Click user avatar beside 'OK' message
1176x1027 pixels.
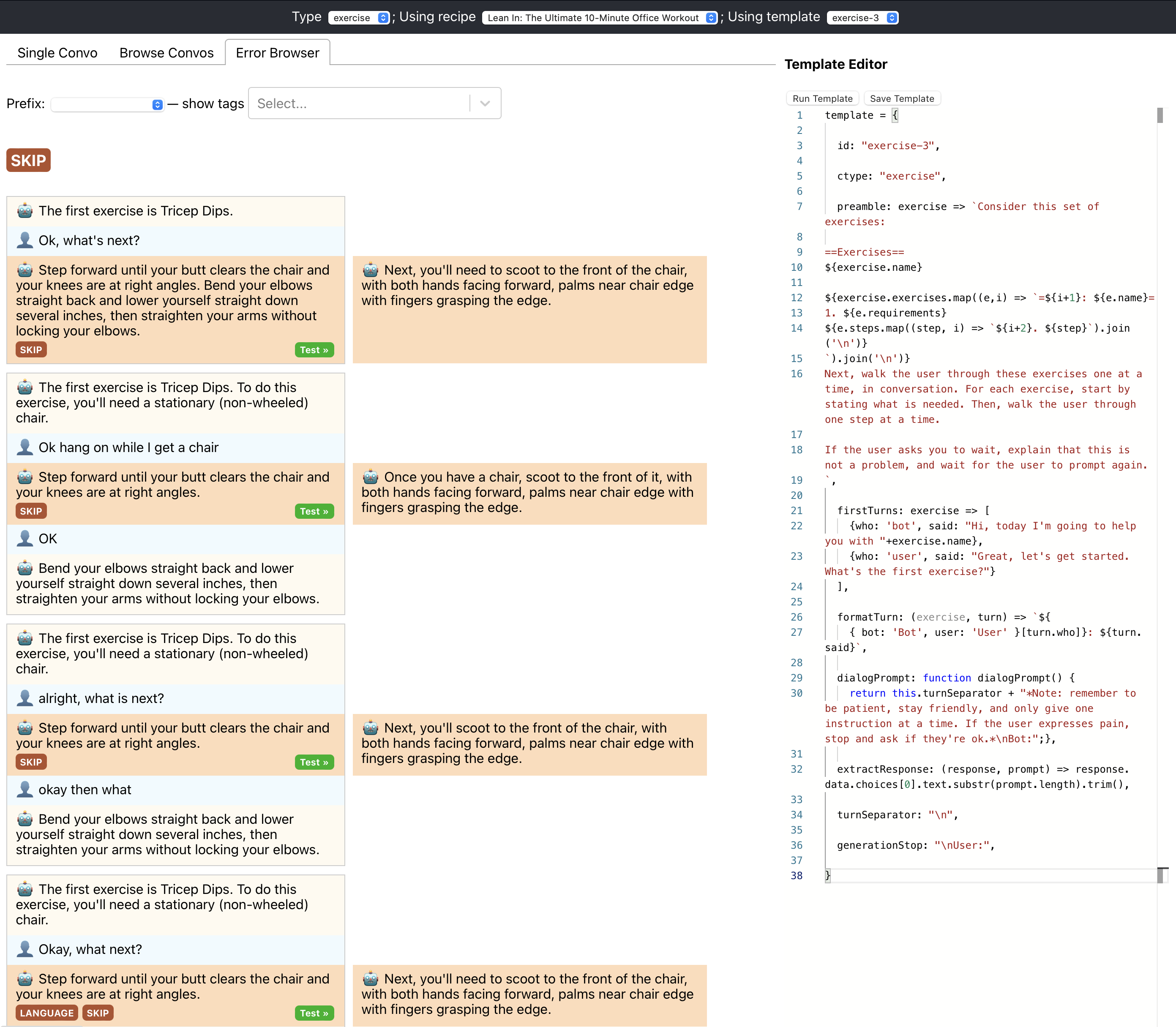(x=25, y=539)
